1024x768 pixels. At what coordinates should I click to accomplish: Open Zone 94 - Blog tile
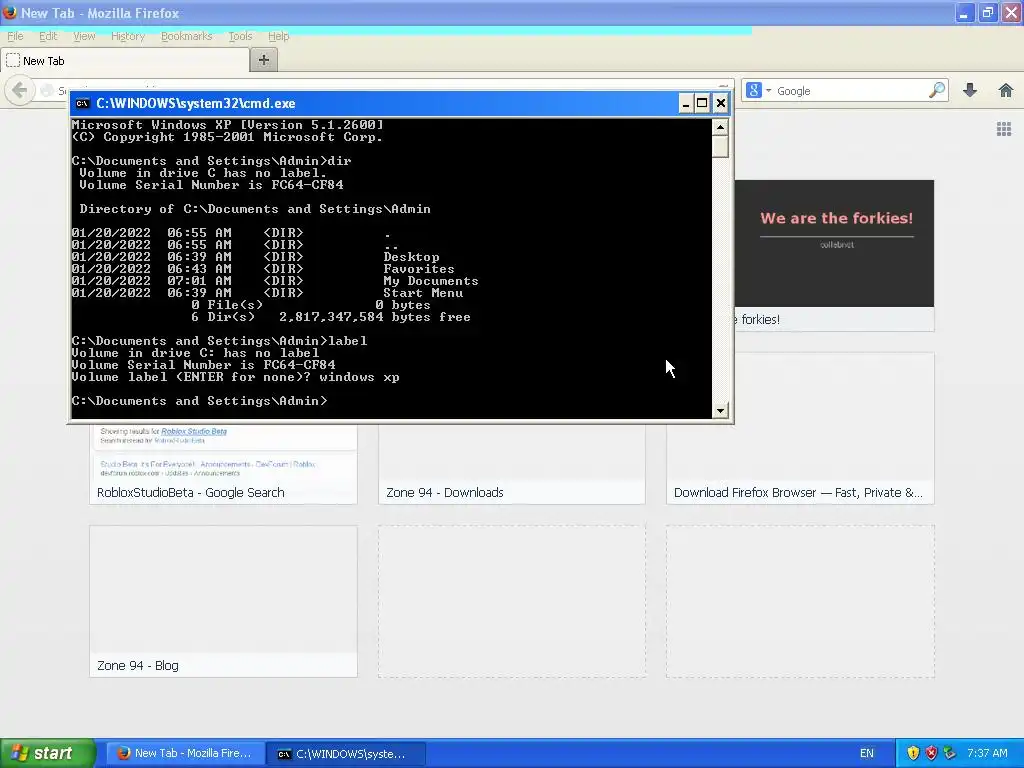[x=223, y=601]
